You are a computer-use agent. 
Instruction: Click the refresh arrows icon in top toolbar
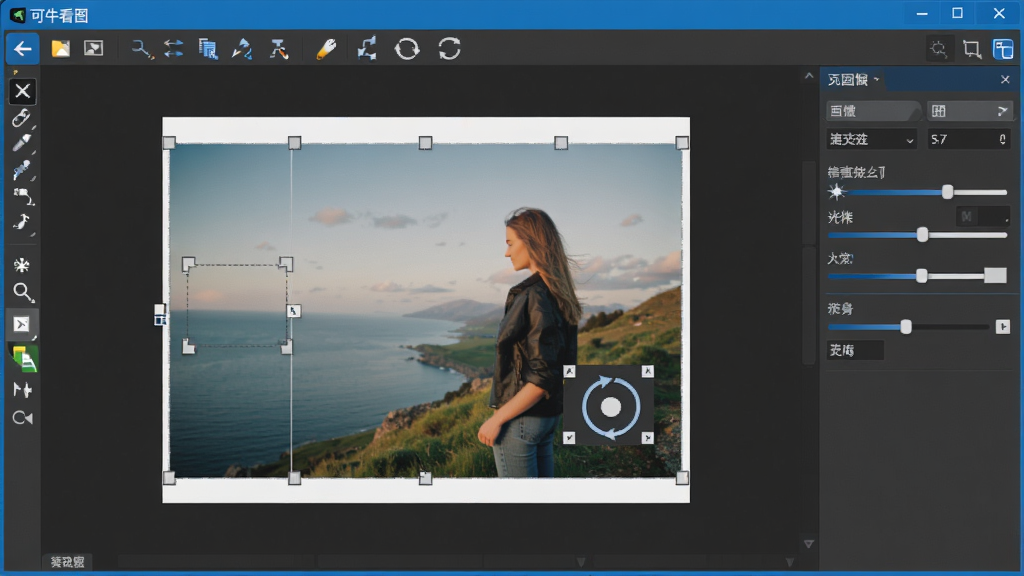coord(449,49)
